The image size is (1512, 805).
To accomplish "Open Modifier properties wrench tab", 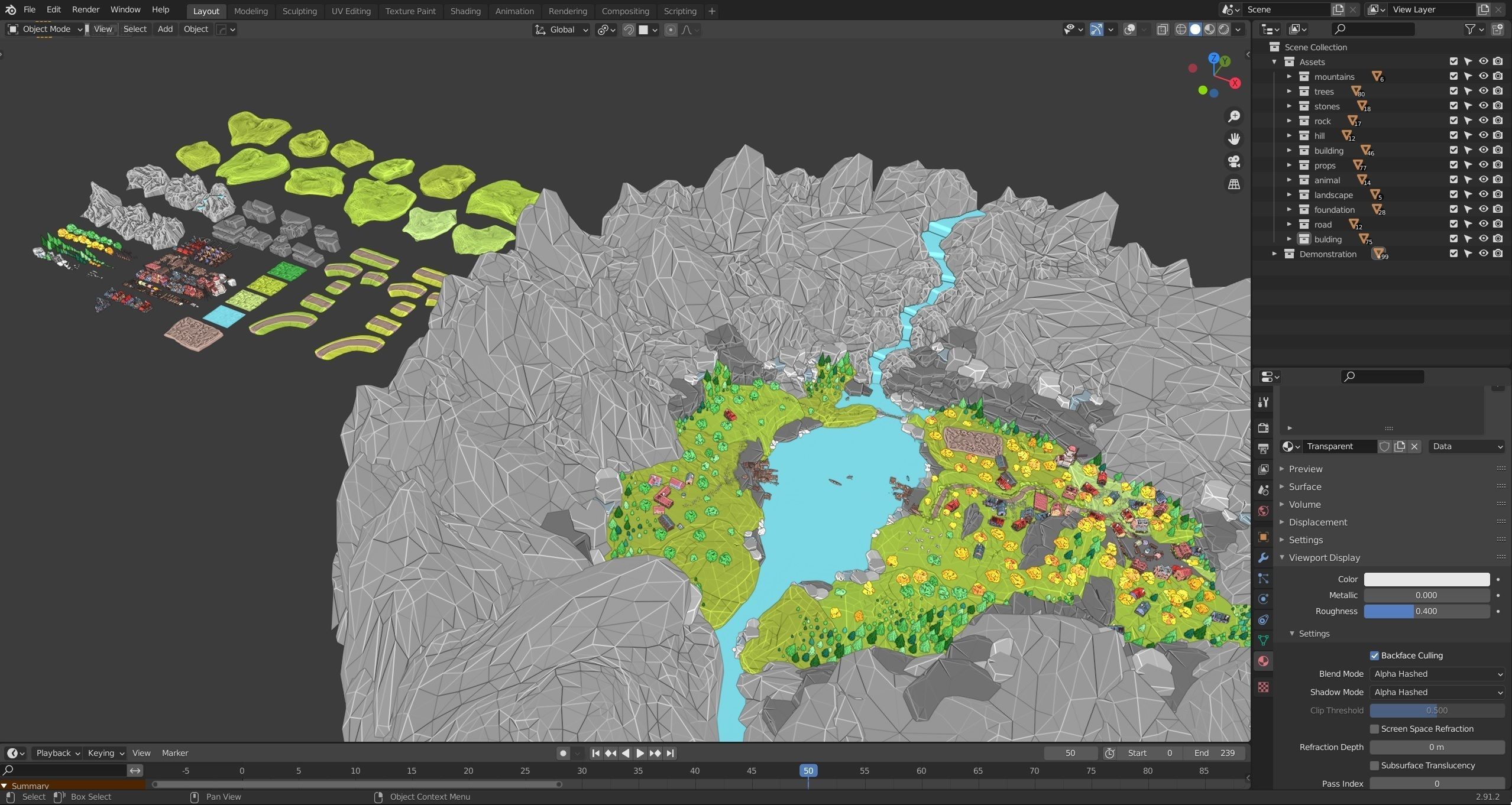I will tap(1263, 557).
